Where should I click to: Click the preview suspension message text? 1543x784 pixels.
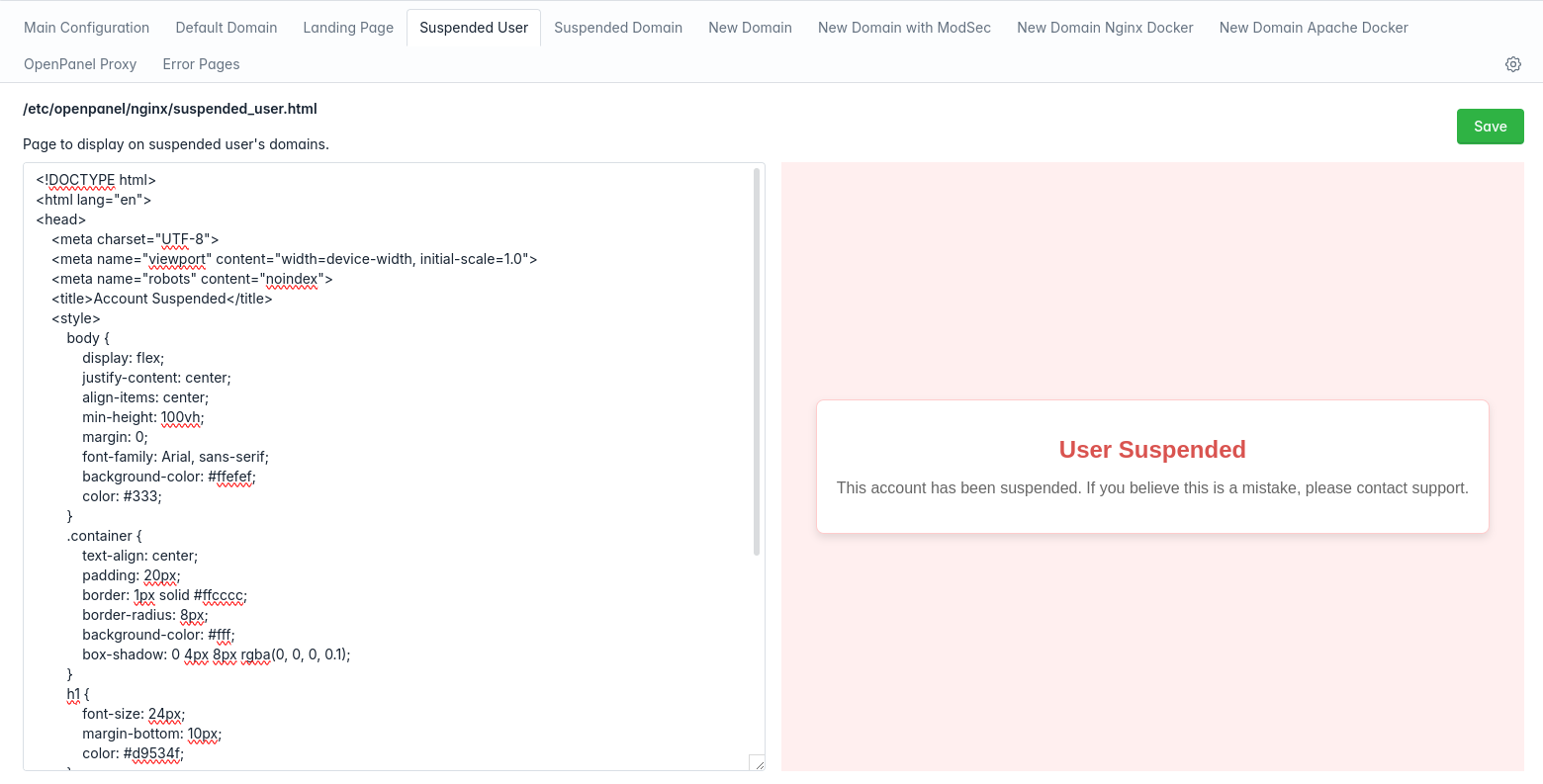click(1152, 487)
